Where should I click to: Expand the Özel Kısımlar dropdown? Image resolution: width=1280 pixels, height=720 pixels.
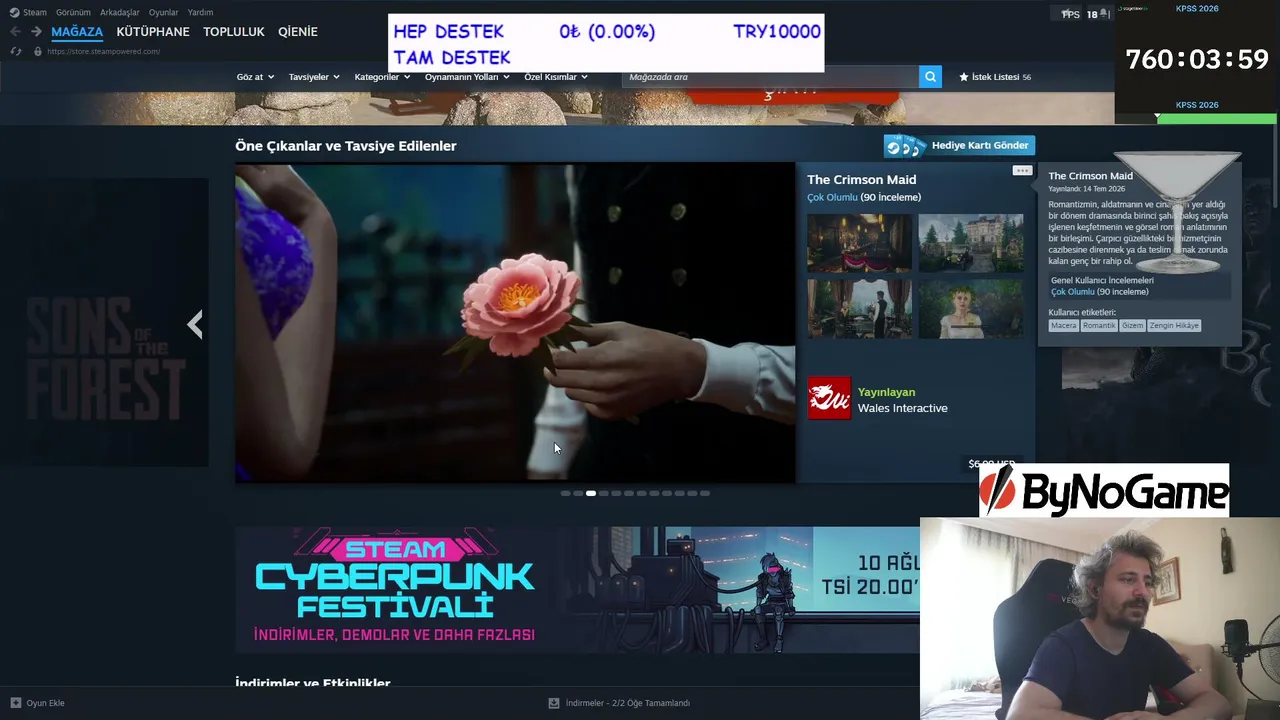point(556,77)
